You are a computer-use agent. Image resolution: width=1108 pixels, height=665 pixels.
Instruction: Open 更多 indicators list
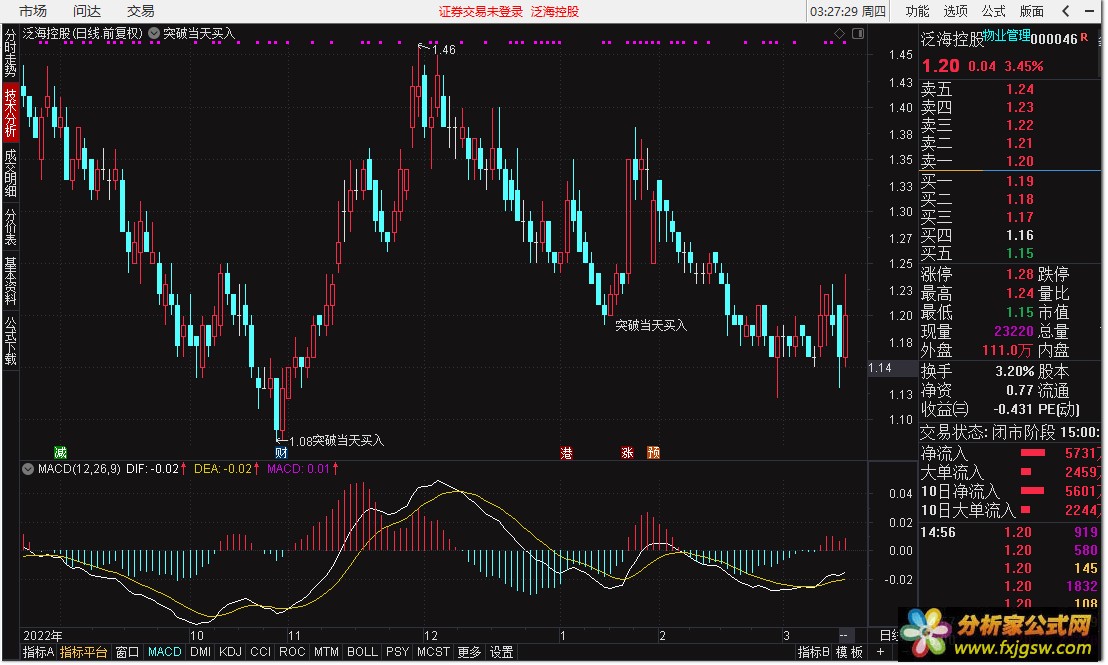tap(469, 652)
